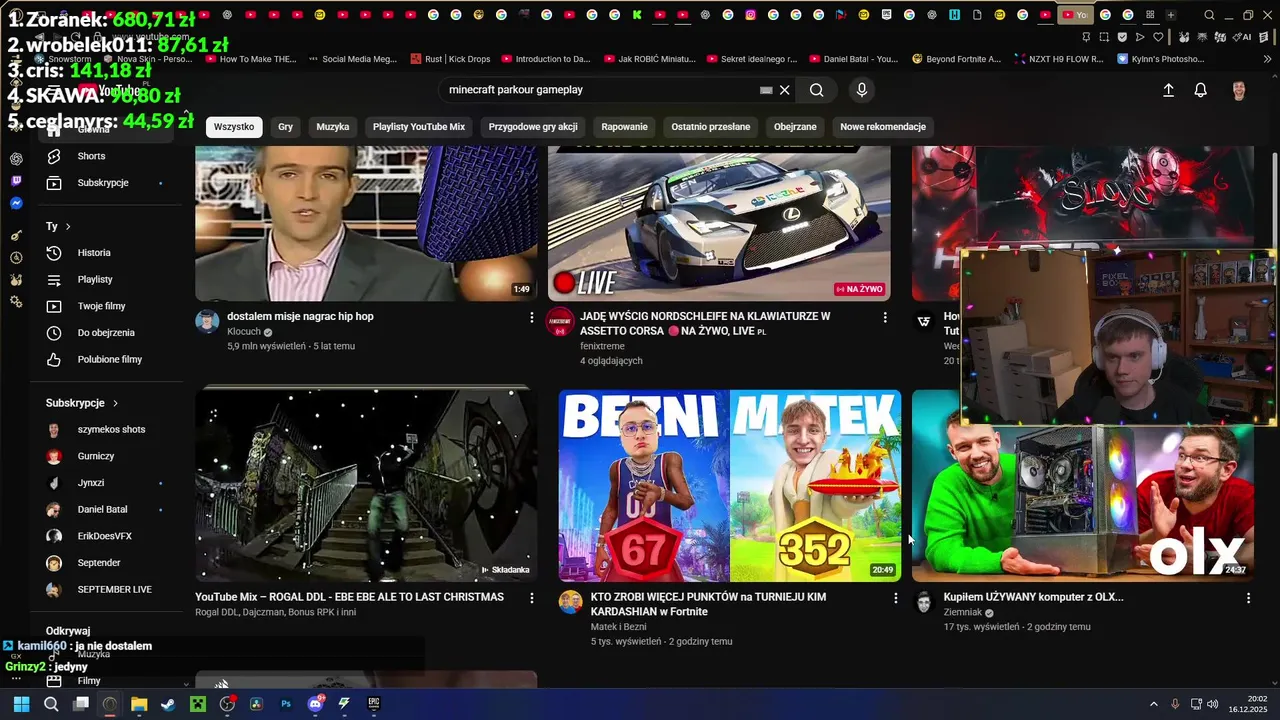
Task: Open Photoshop from the Windows taskbar
Action: [x=285, y=704]
